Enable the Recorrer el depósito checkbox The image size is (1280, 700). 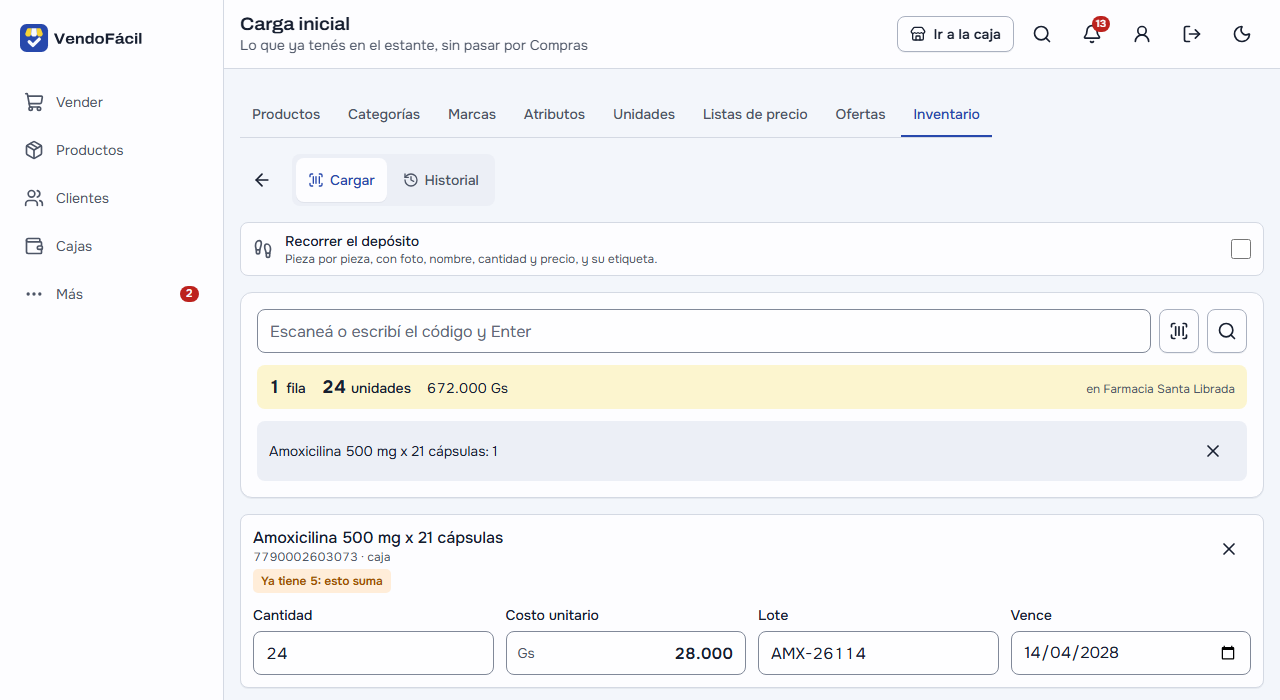coord(1241,249)
